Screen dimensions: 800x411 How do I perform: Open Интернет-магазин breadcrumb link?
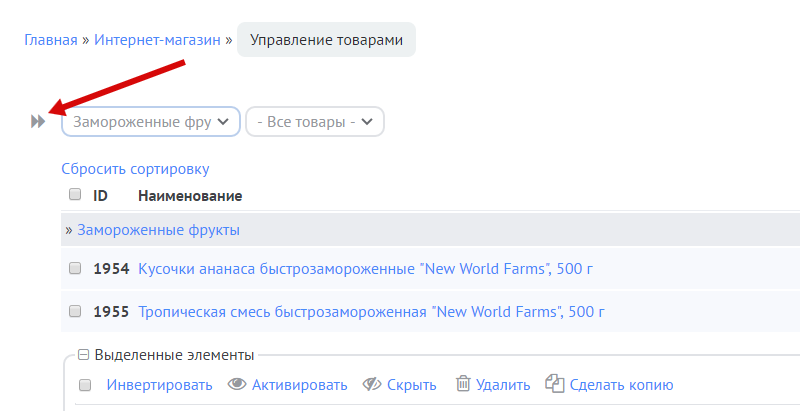point(158,41)
